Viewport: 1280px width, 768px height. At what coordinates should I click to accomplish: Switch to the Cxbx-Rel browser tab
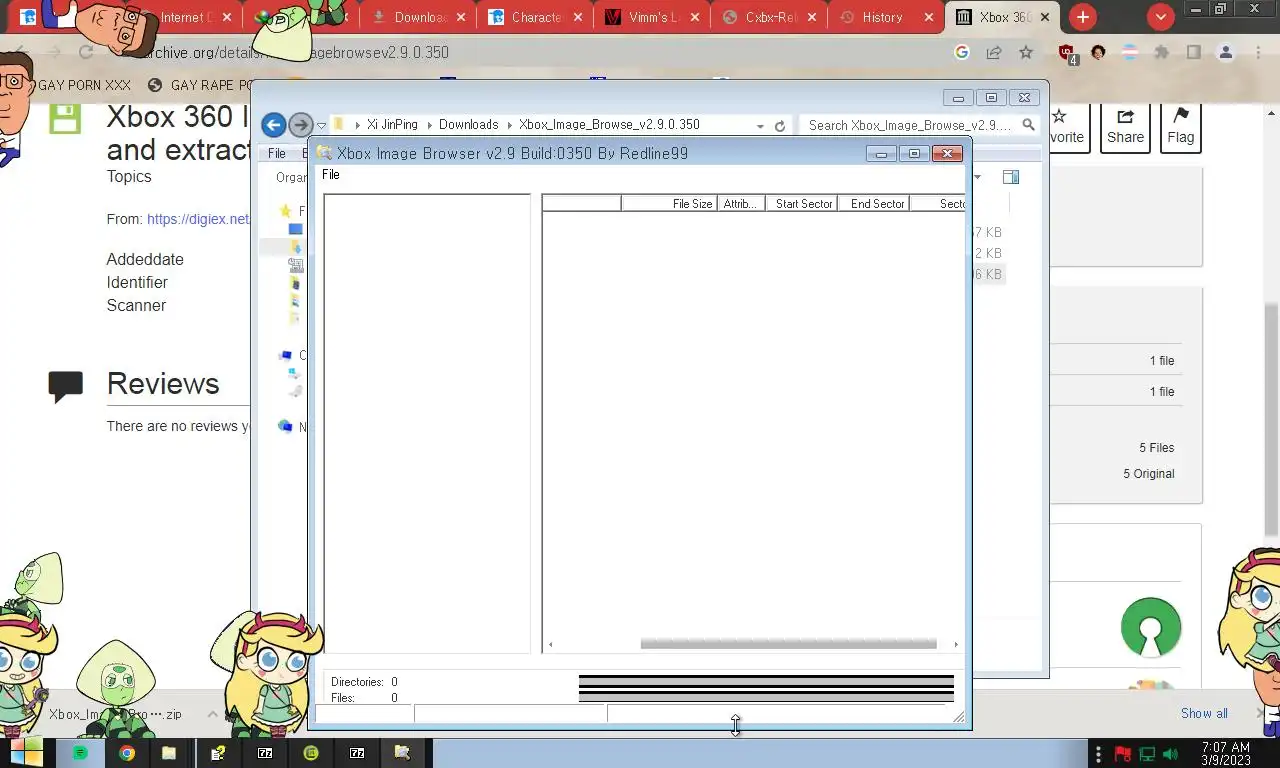point(769,17)
